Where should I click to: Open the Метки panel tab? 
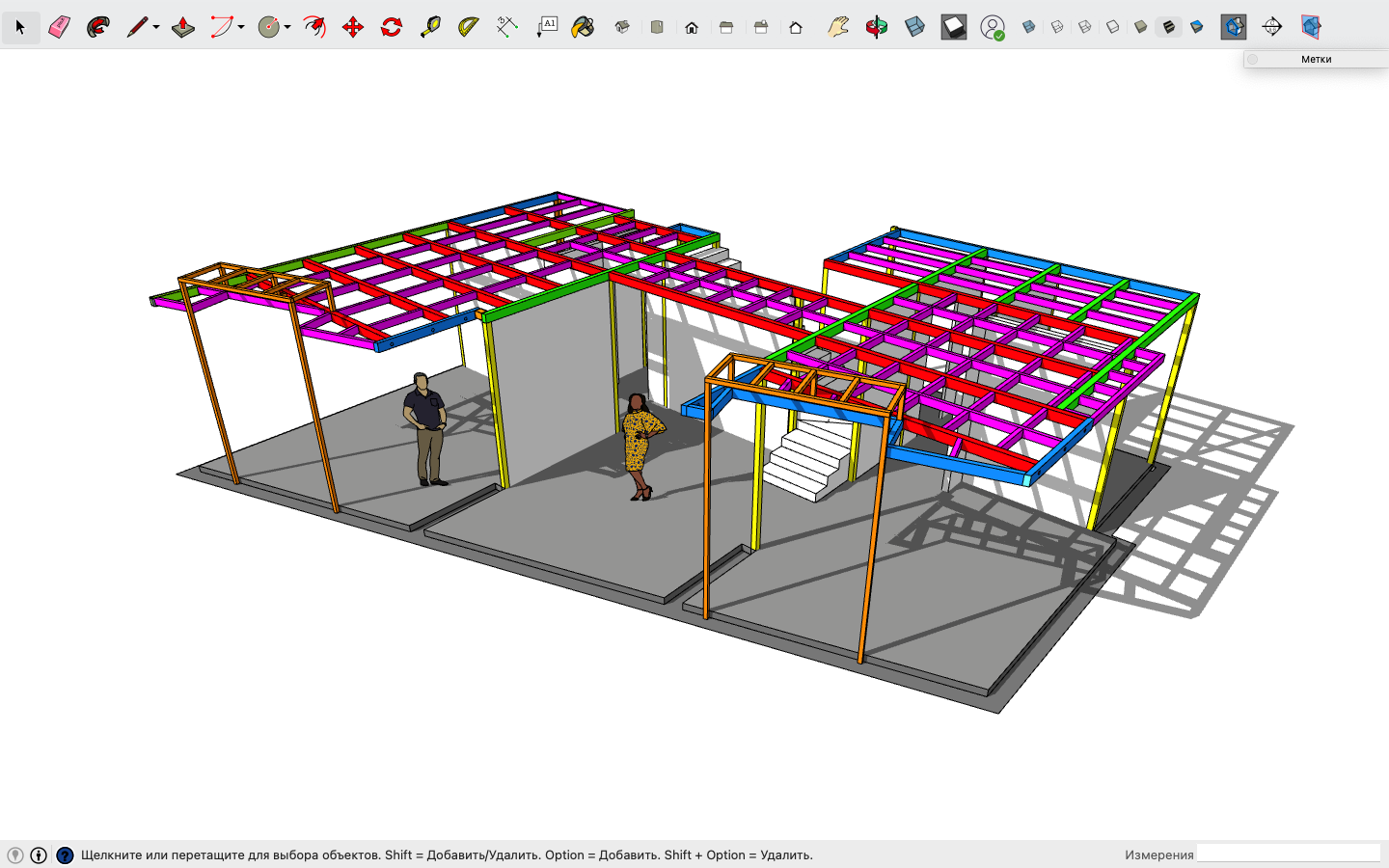[x=1316, y=59]
